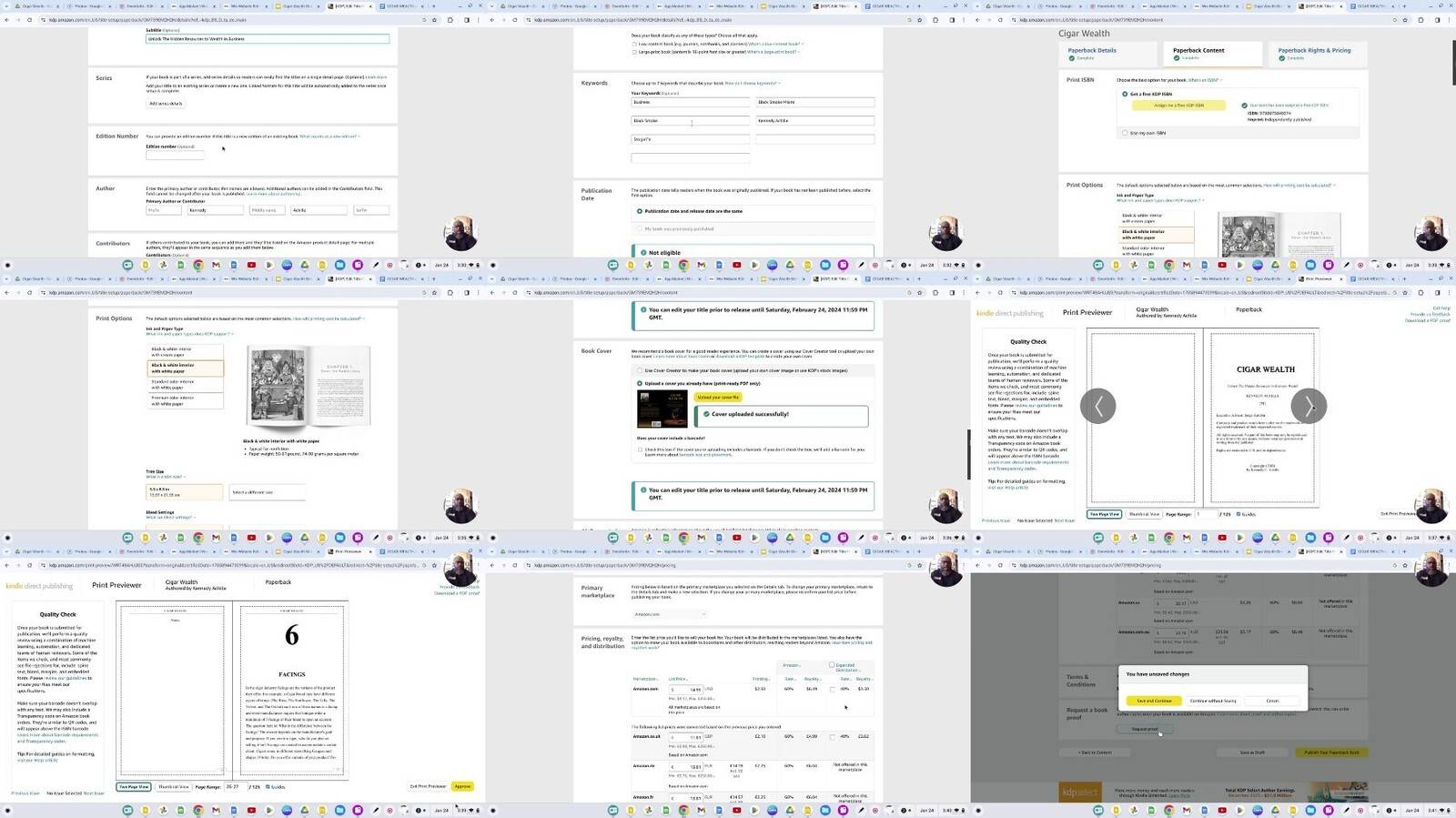The width and height of the screenshot is (1456, 818).
Task: Click the yellow Approve button in the bottom-left previewer
Action: tap(463, 786)
